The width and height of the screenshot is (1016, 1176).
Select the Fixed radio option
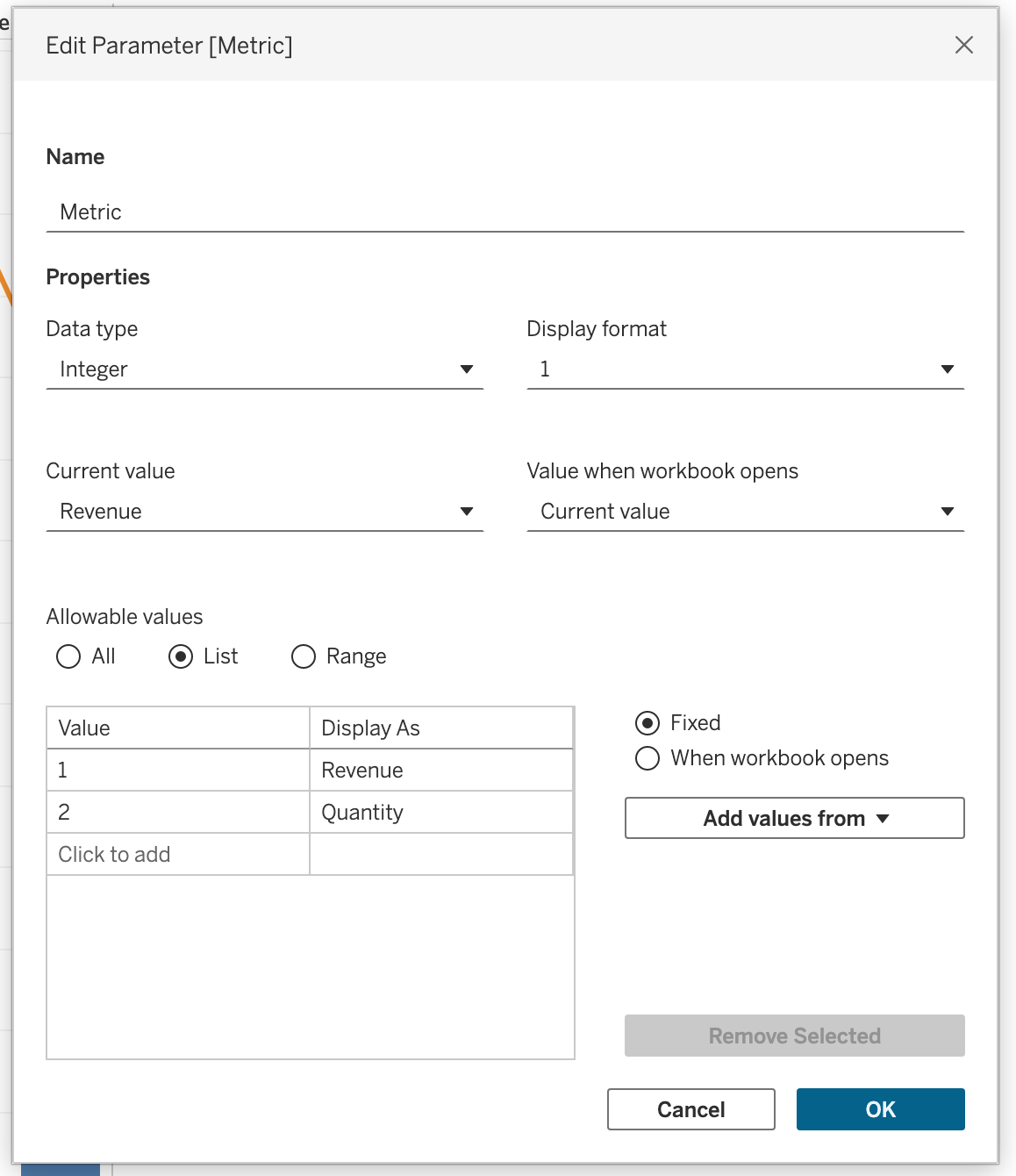[x=648, y=723]
